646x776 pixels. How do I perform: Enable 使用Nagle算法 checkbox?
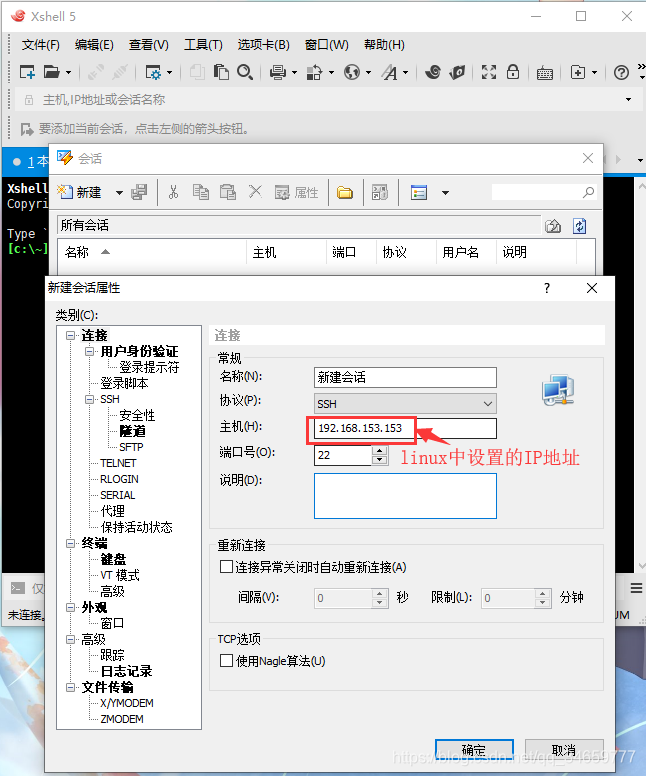click(x=226, y=660)
